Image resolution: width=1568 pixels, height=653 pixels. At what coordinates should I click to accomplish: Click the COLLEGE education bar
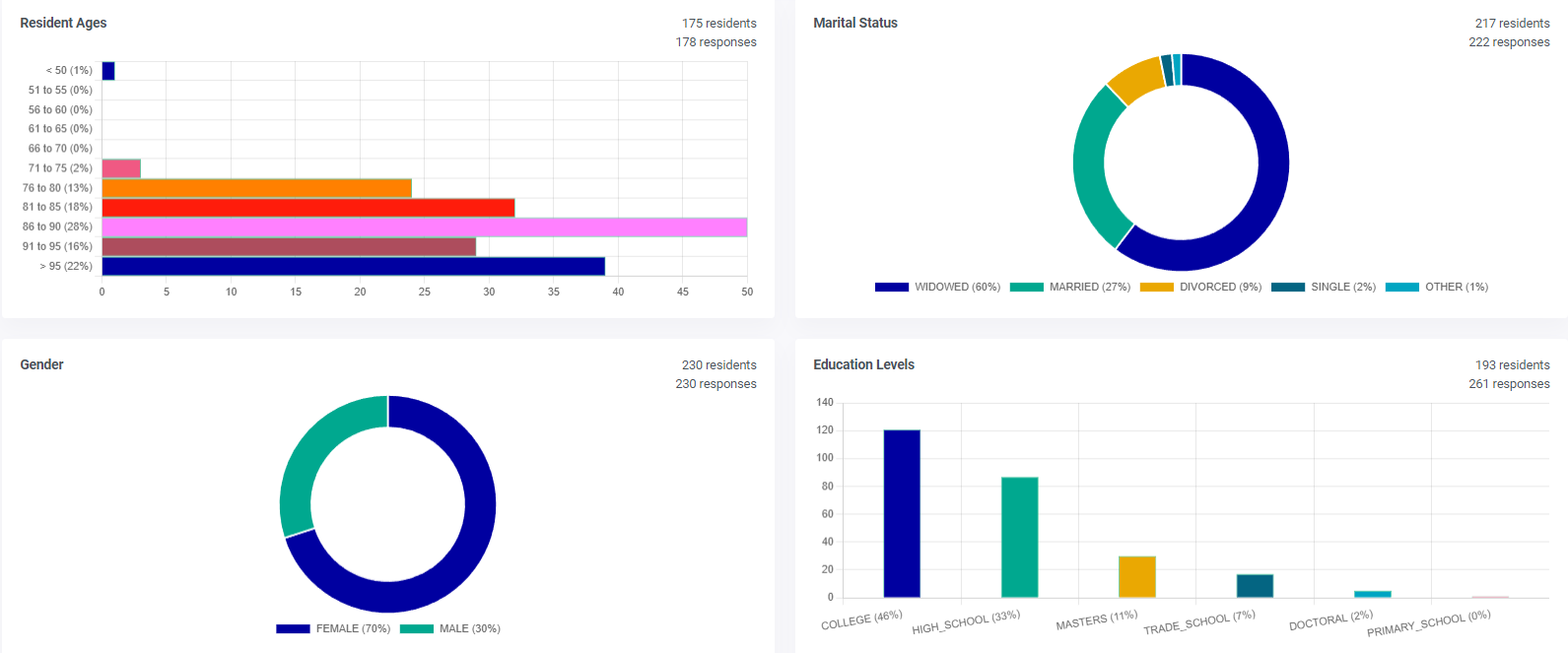902,513
